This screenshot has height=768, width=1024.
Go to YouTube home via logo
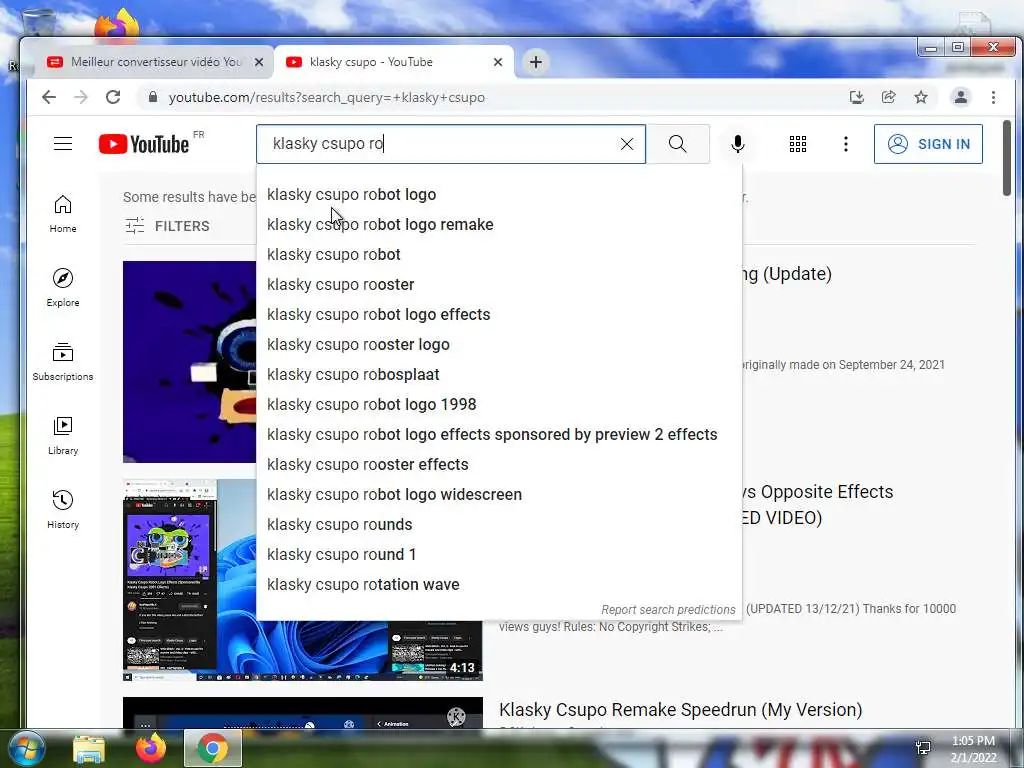tap(144, 144)
